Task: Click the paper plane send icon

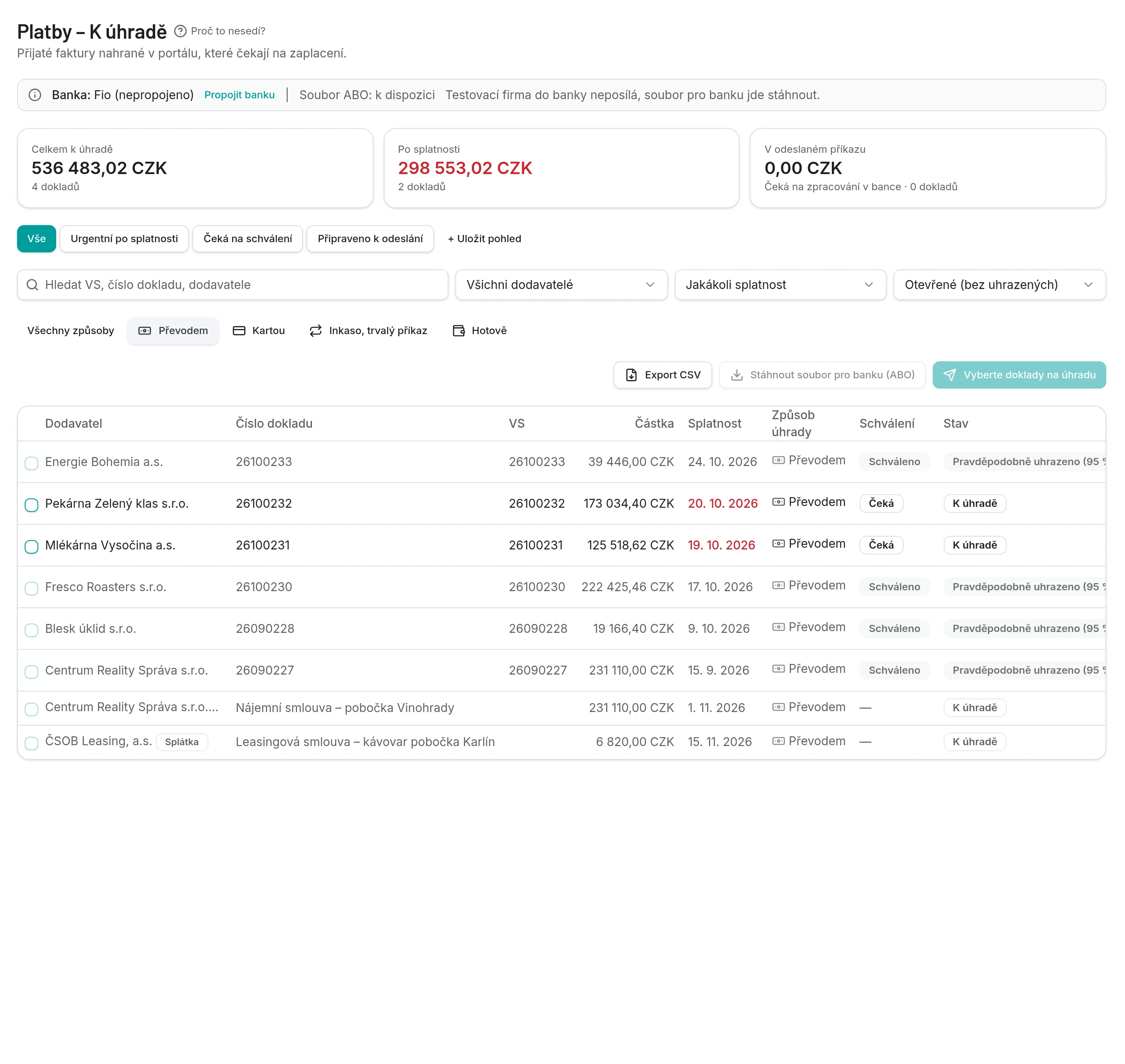Action: 949,375
